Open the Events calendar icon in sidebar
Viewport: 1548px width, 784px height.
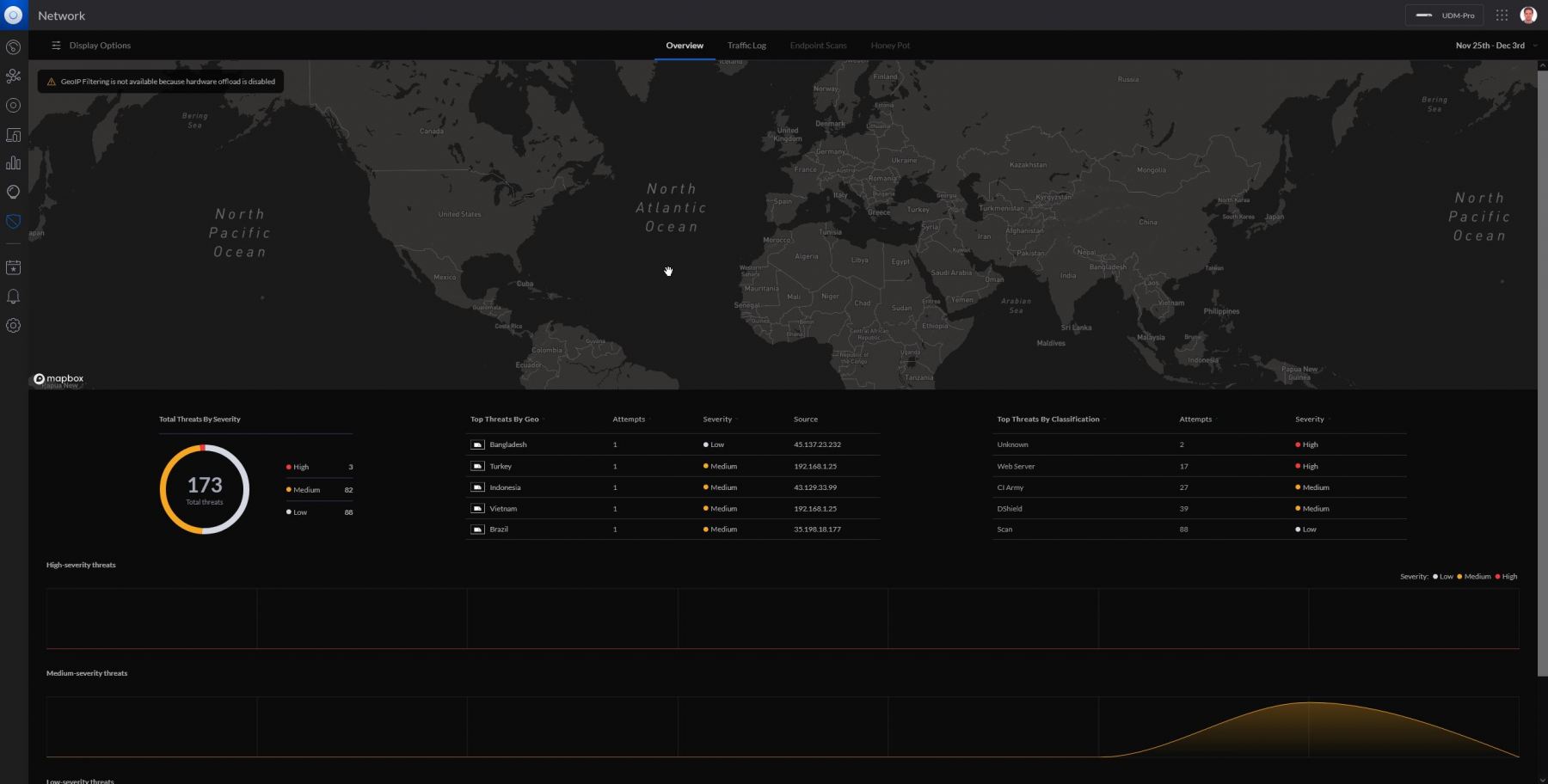click(13, 268)
